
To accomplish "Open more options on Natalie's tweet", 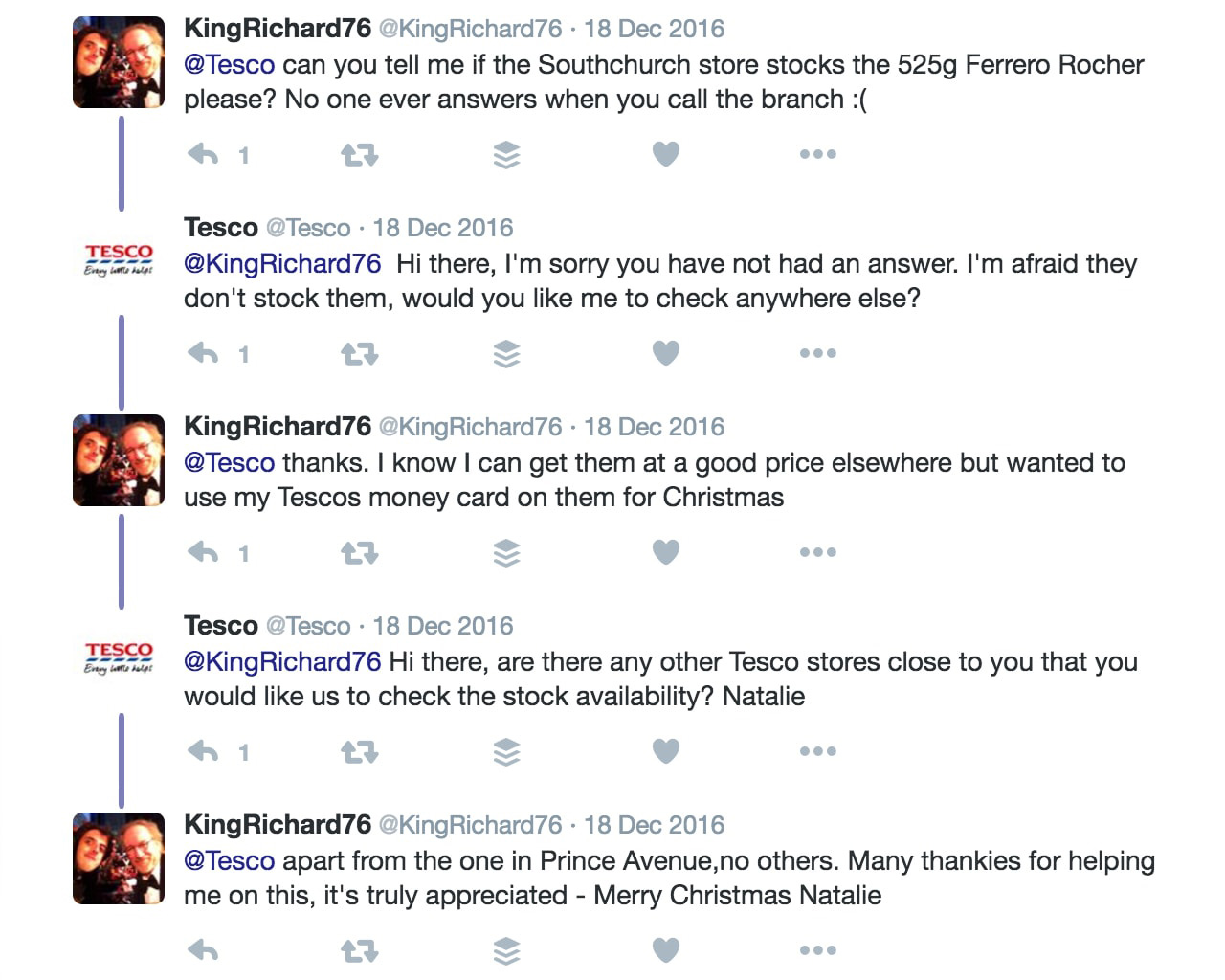I will pos(818,751).
